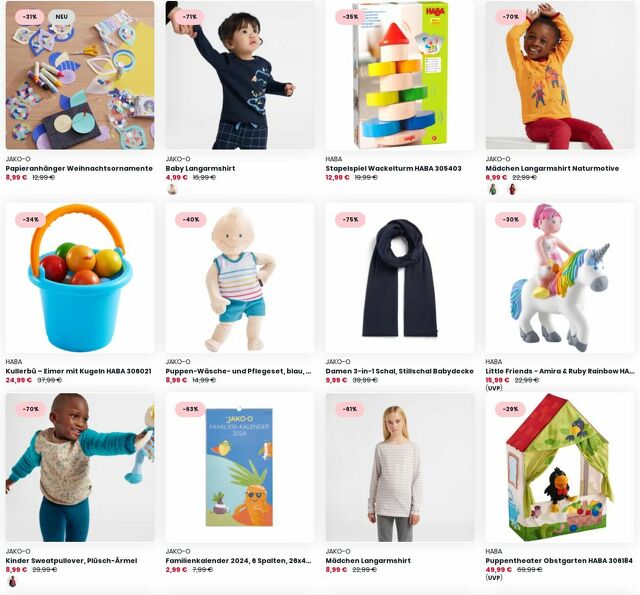Viewport: 640px width, 595px height.
Task: Click the NEU badge on the ornaments product
Action: 62,17
